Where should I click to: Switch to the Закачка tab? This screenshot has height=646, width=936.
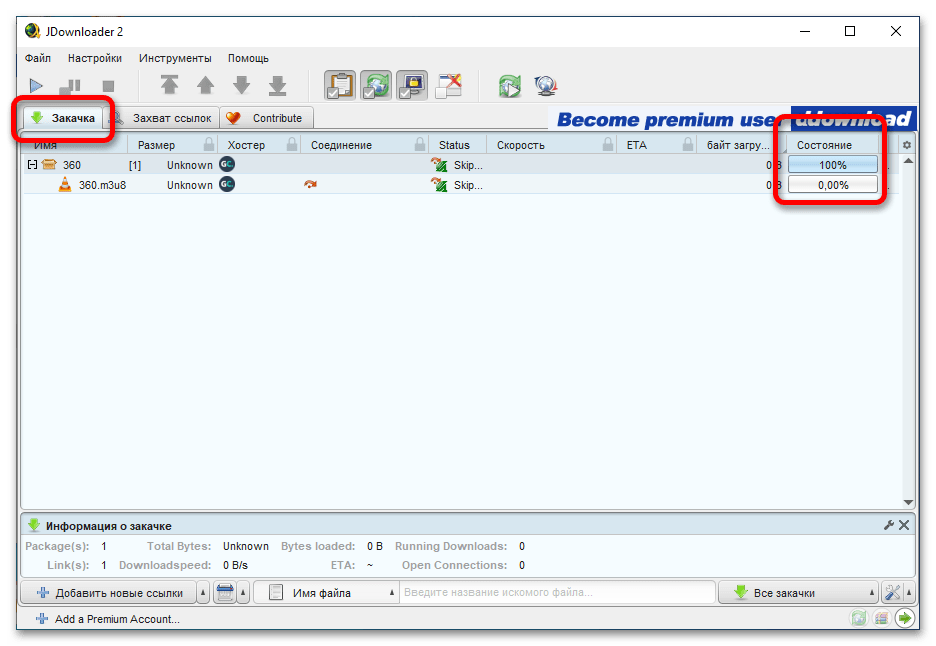pyautogui.click(x=63, y=118)
